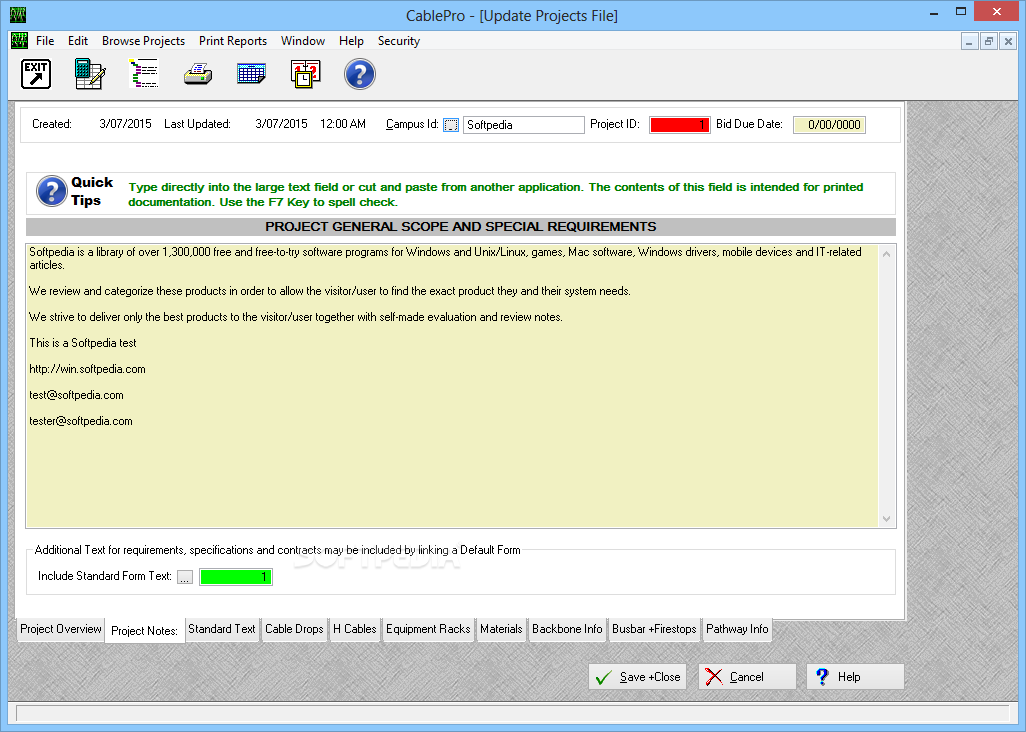Open the Print Reports menu

click(233, 41)
